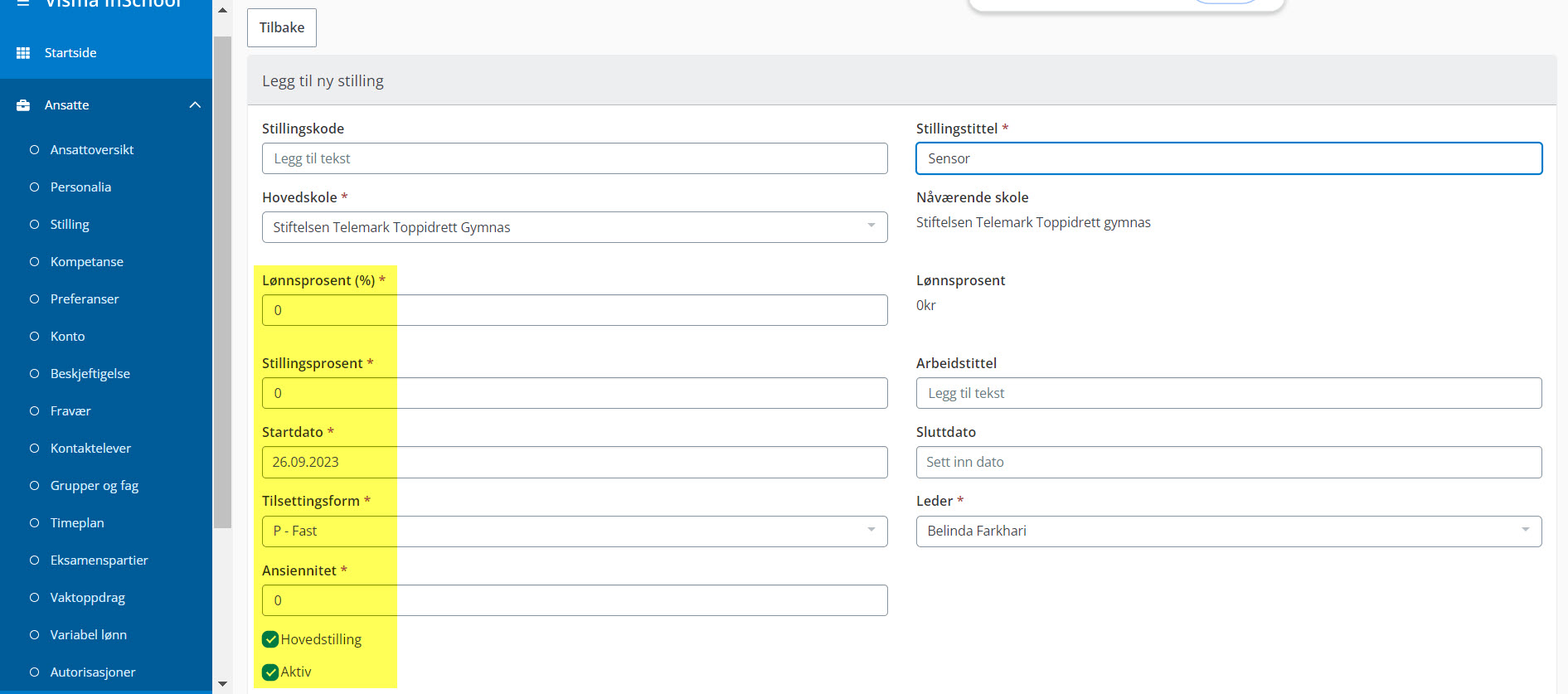Screen dimensions: 1568x694
Task: Open Personalia in the sidebar
Action: click(x=80, y=187)
